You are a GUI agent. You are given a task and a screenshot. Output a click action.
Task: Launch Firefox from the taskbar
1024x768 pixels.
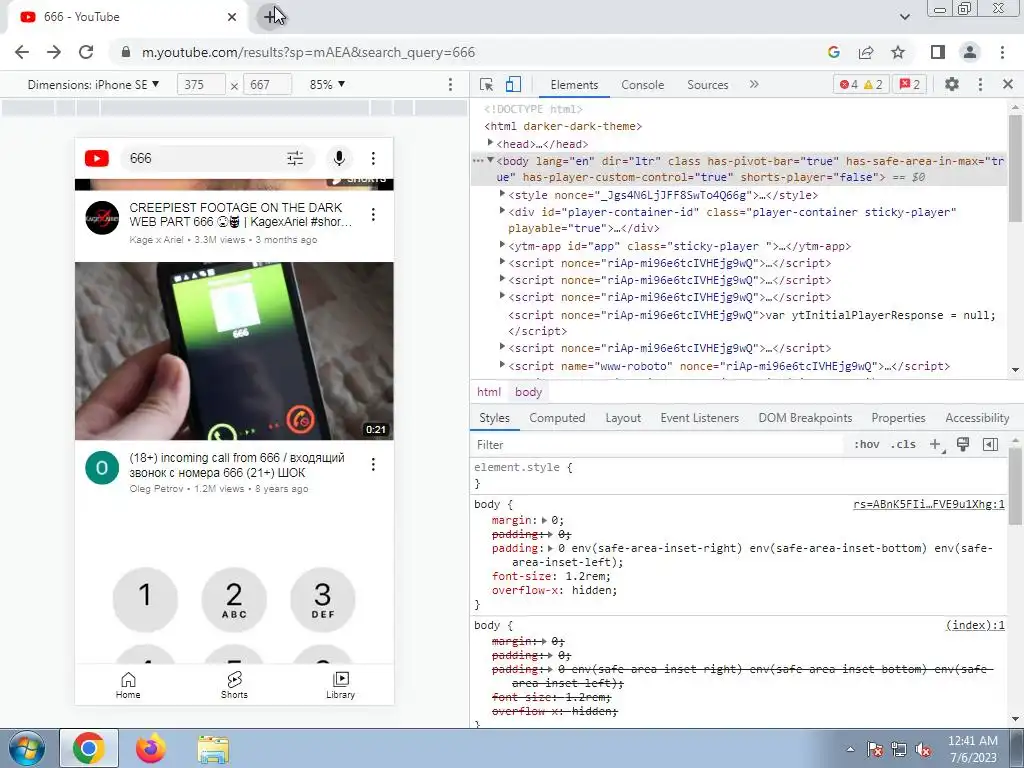[x=151, y=748]
